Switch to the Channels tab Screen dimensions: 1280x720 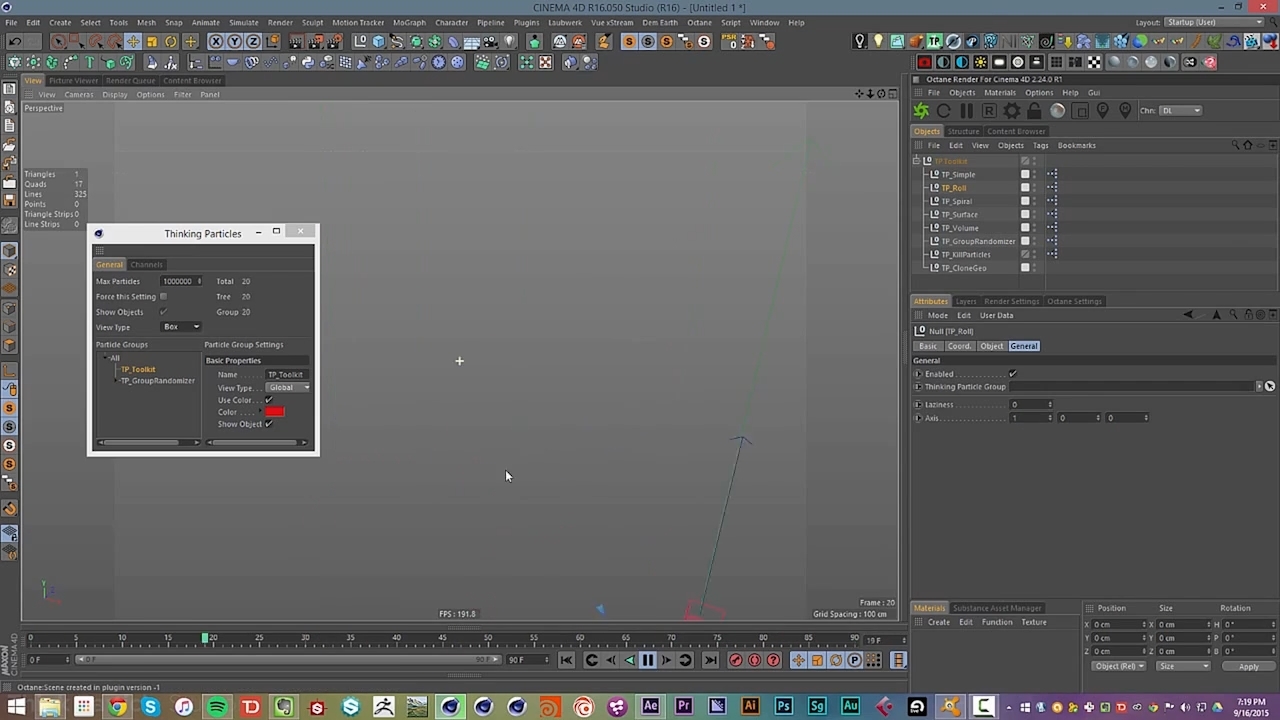[146, 265]
